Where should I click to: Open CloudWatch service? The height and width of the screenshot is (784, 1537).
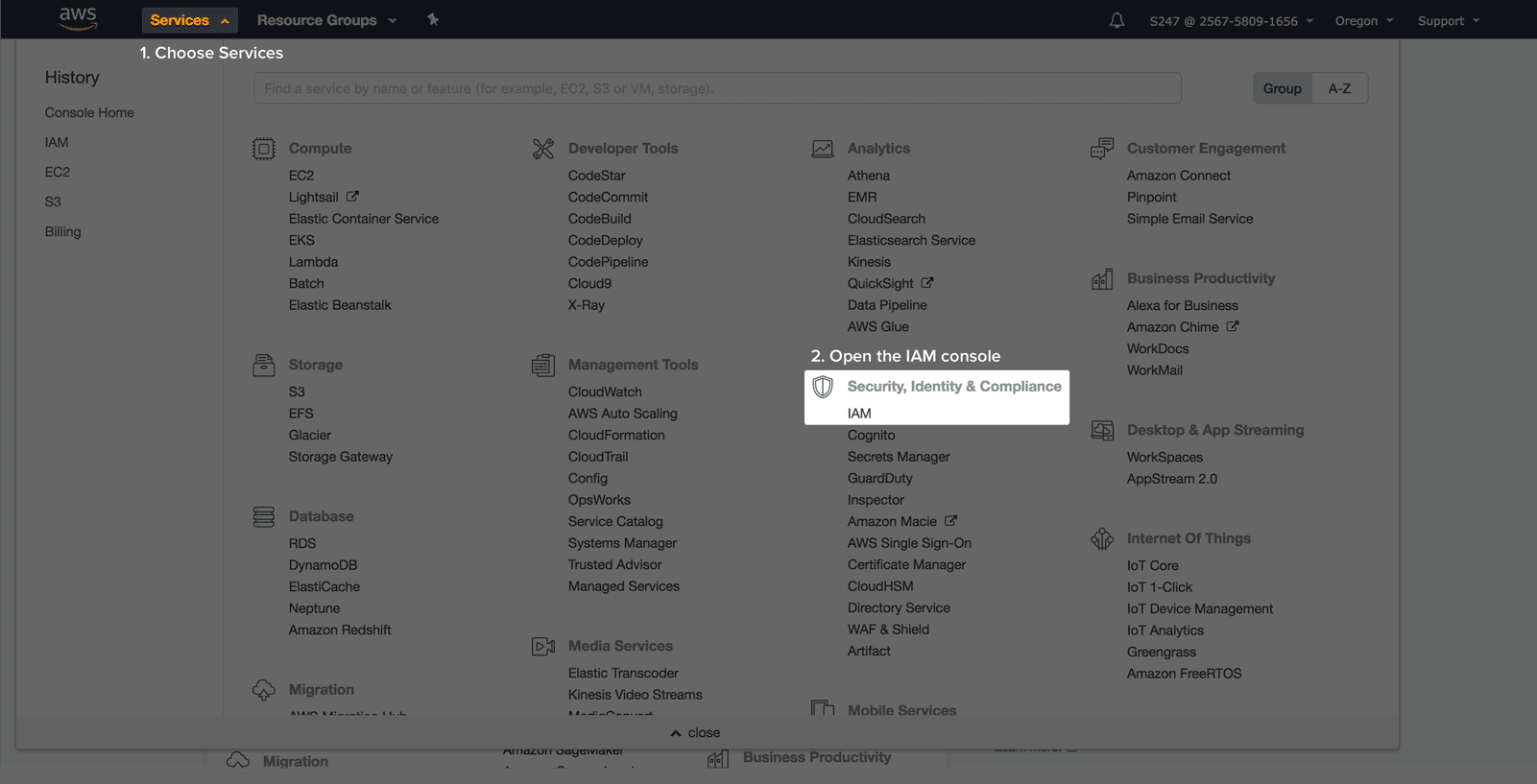[x=605, y=392]
